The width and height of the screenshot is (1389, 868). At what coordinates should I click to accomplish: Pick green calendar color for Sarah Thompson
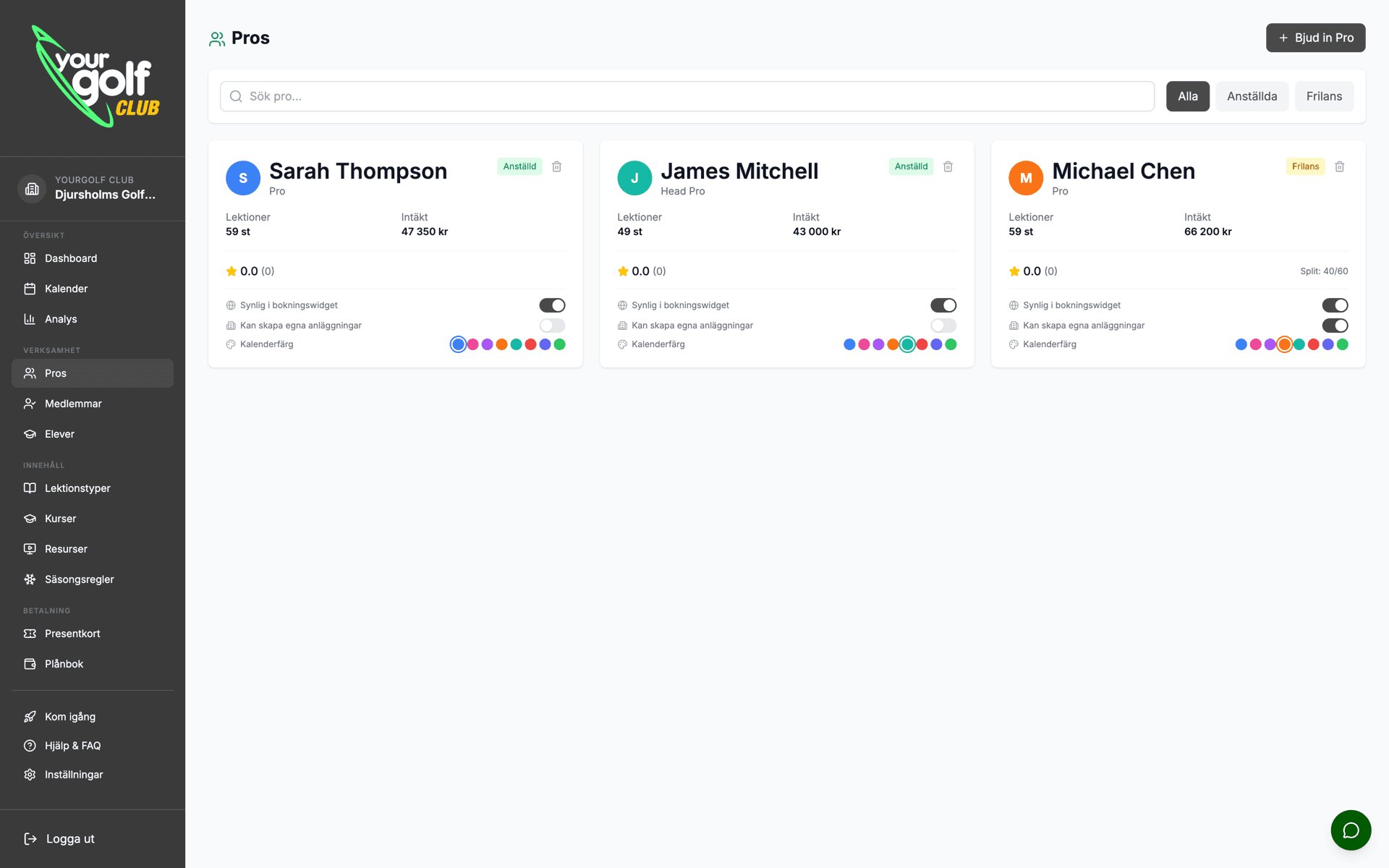559,344
